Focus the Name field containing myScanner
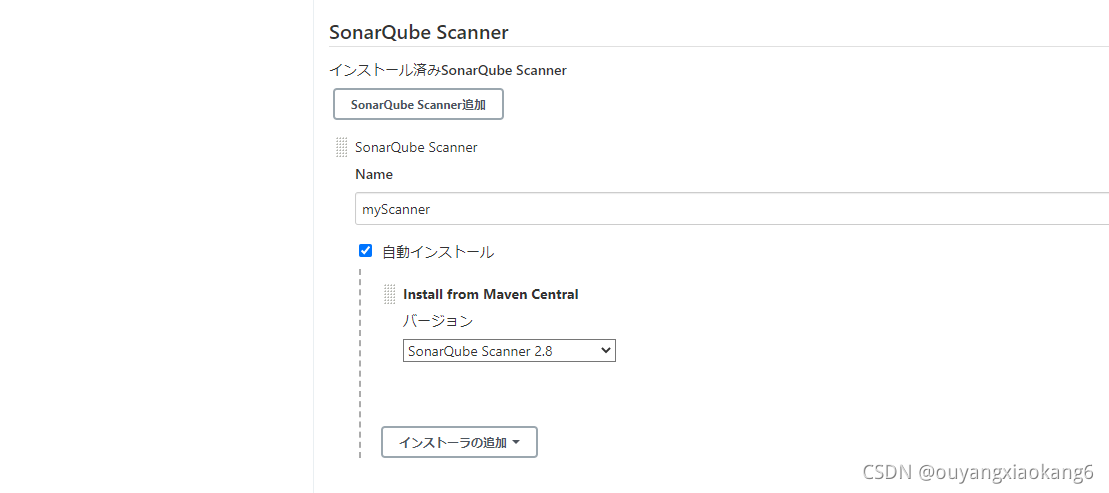The width and height of the screenshot is (1109, 493). point(731,209)
